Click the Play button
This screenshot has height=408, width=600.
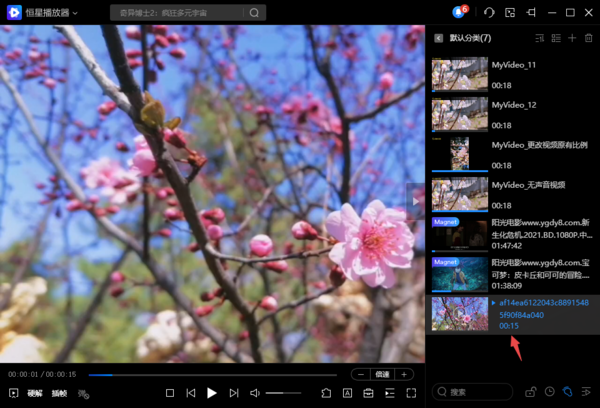(212, 393)
